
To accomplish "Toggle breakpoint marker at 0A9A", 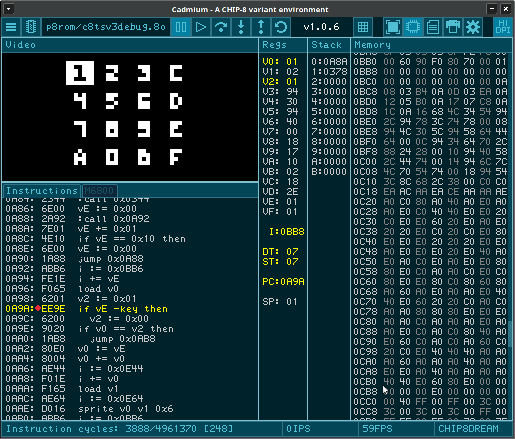I will (38, 308).
